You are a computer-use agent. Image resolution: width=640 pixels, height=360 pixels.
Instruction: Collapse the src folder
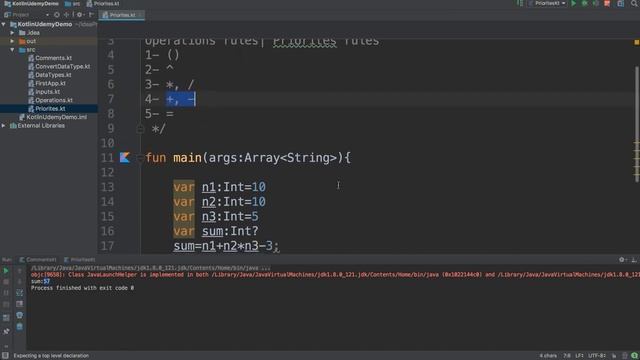click(x=12, y=50)
